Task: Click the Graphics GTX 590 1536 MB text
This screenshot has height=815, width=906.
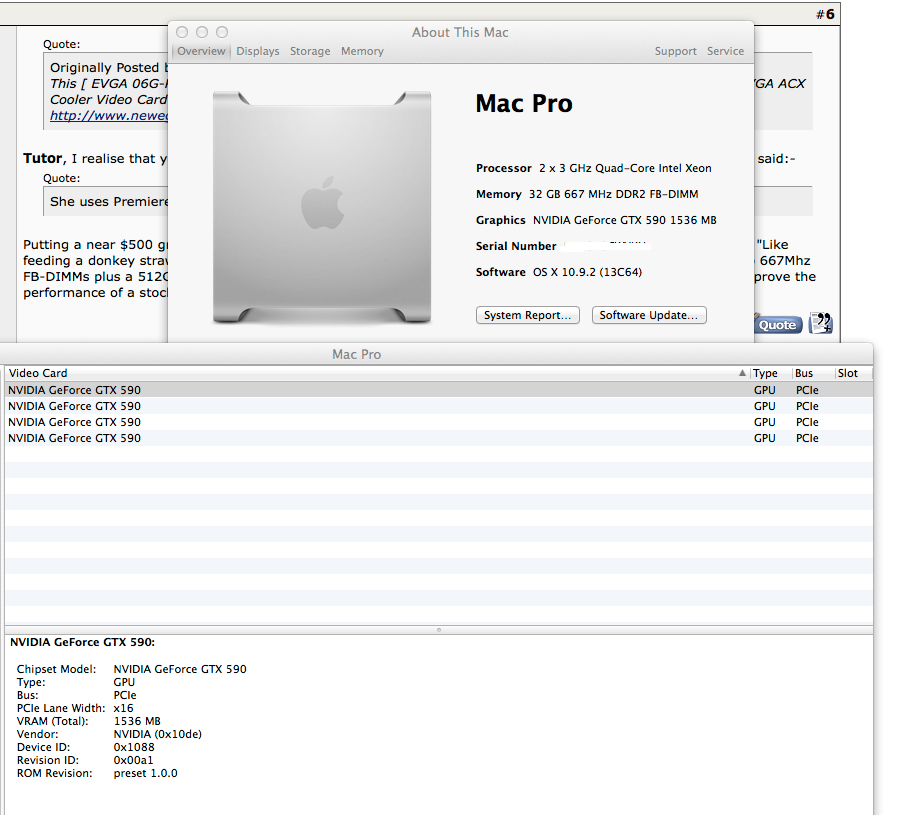Action: pyautogui.click(x=625, y=221)
